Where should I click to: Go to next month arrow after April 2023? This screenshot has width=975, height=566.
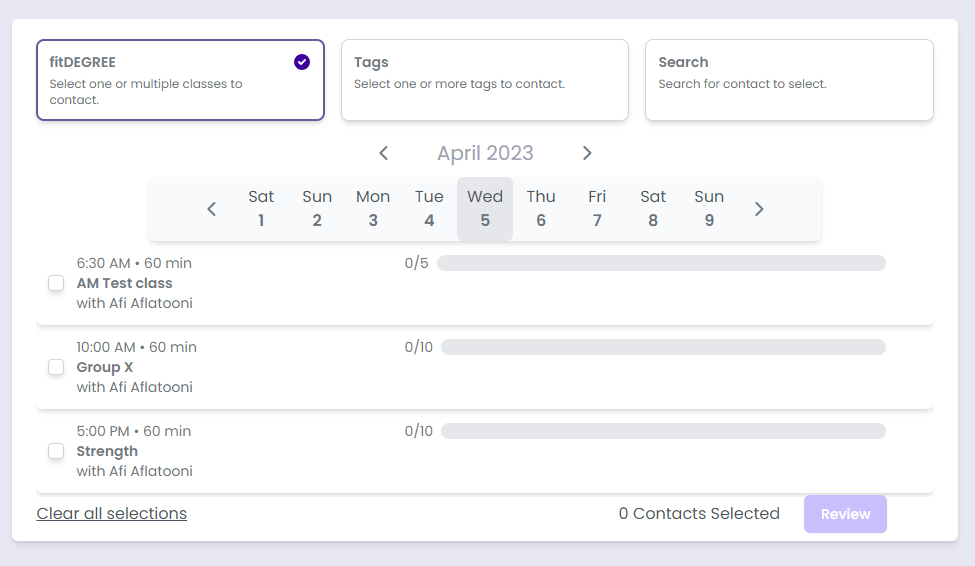587,153
